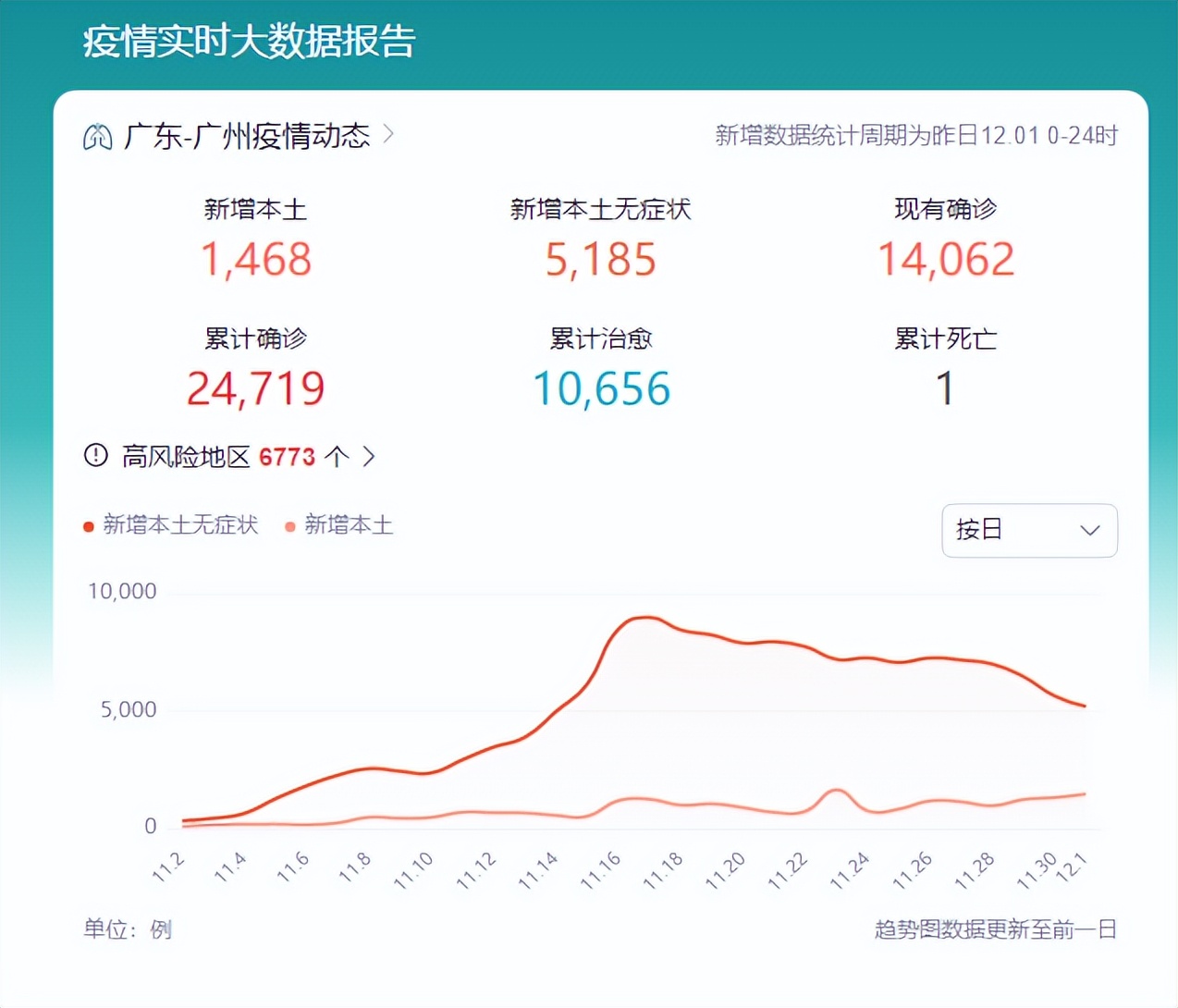Click the 疫情实时大数据报告 header title
This screenshot has height=1008, width=1178.
248,42
